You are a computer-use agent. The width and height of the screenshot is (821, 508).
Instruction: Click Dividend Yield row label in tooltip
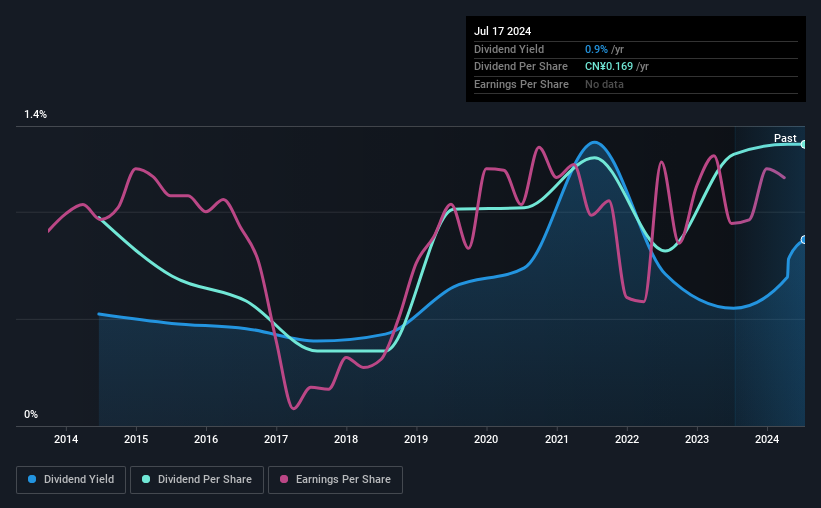click(x=509, y=49)
